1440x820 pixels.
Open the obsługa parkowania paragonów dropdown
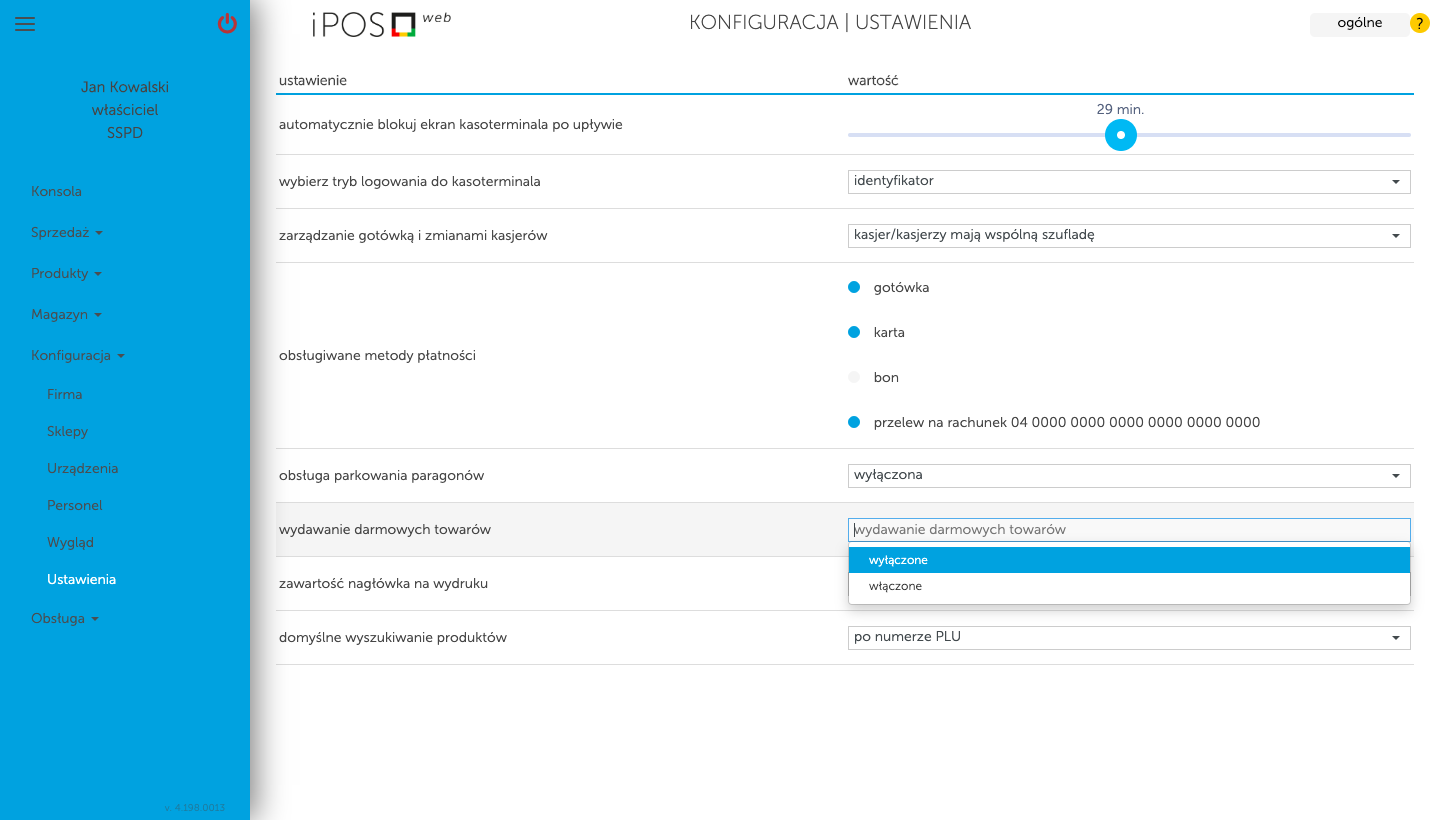click(x=1129, y=475)
